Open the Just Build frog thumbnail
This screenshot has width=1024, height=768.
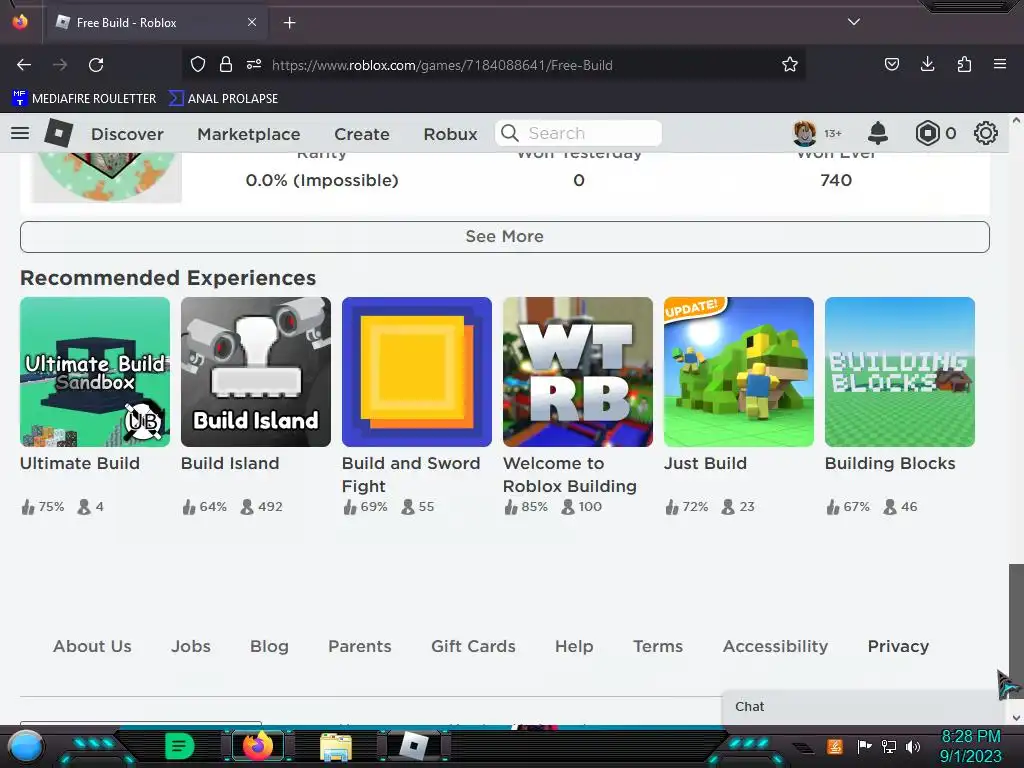[739, 372]
